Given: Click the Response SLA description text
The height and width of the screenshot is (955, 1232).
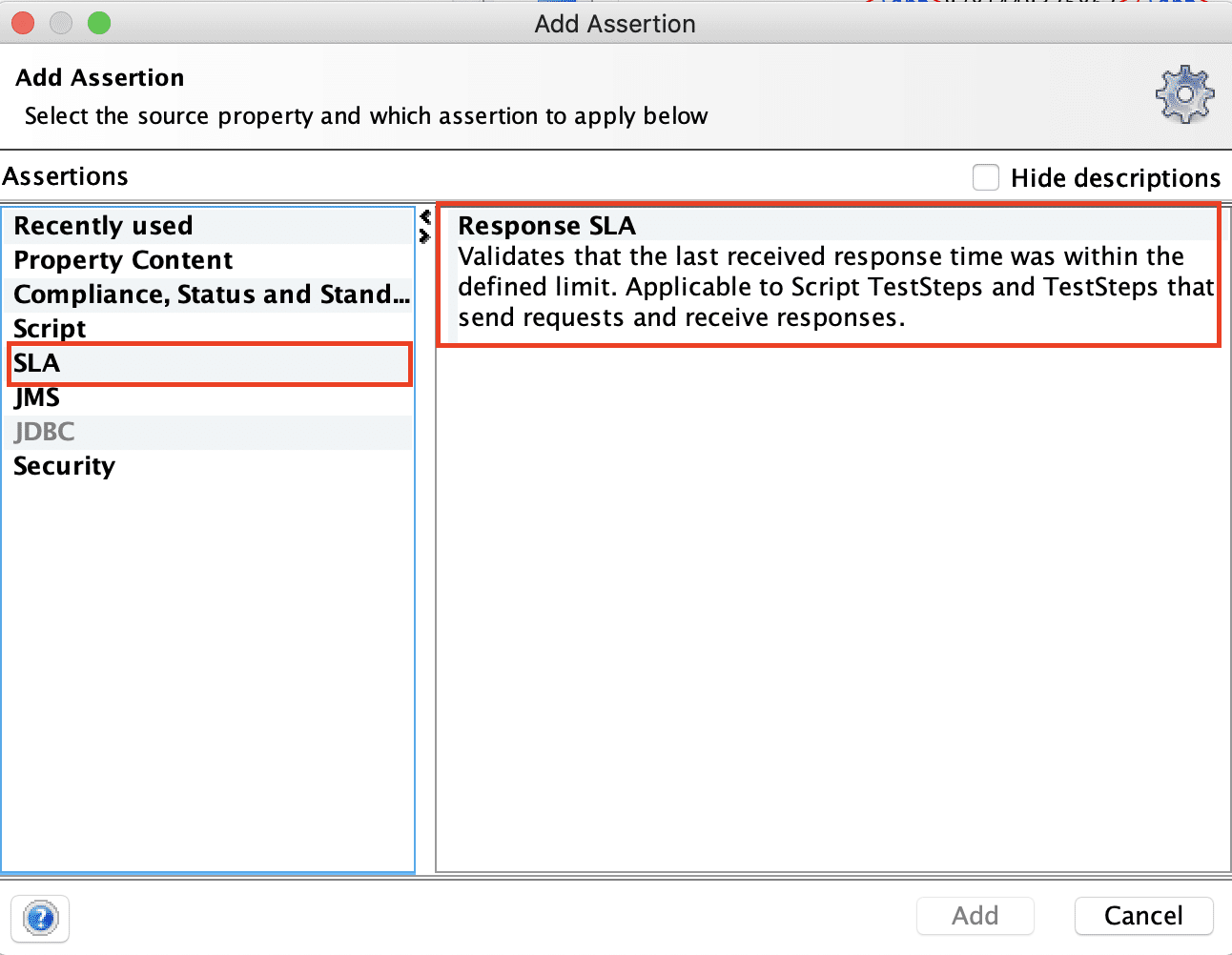Looking at the screenshot, I should 835,287.
